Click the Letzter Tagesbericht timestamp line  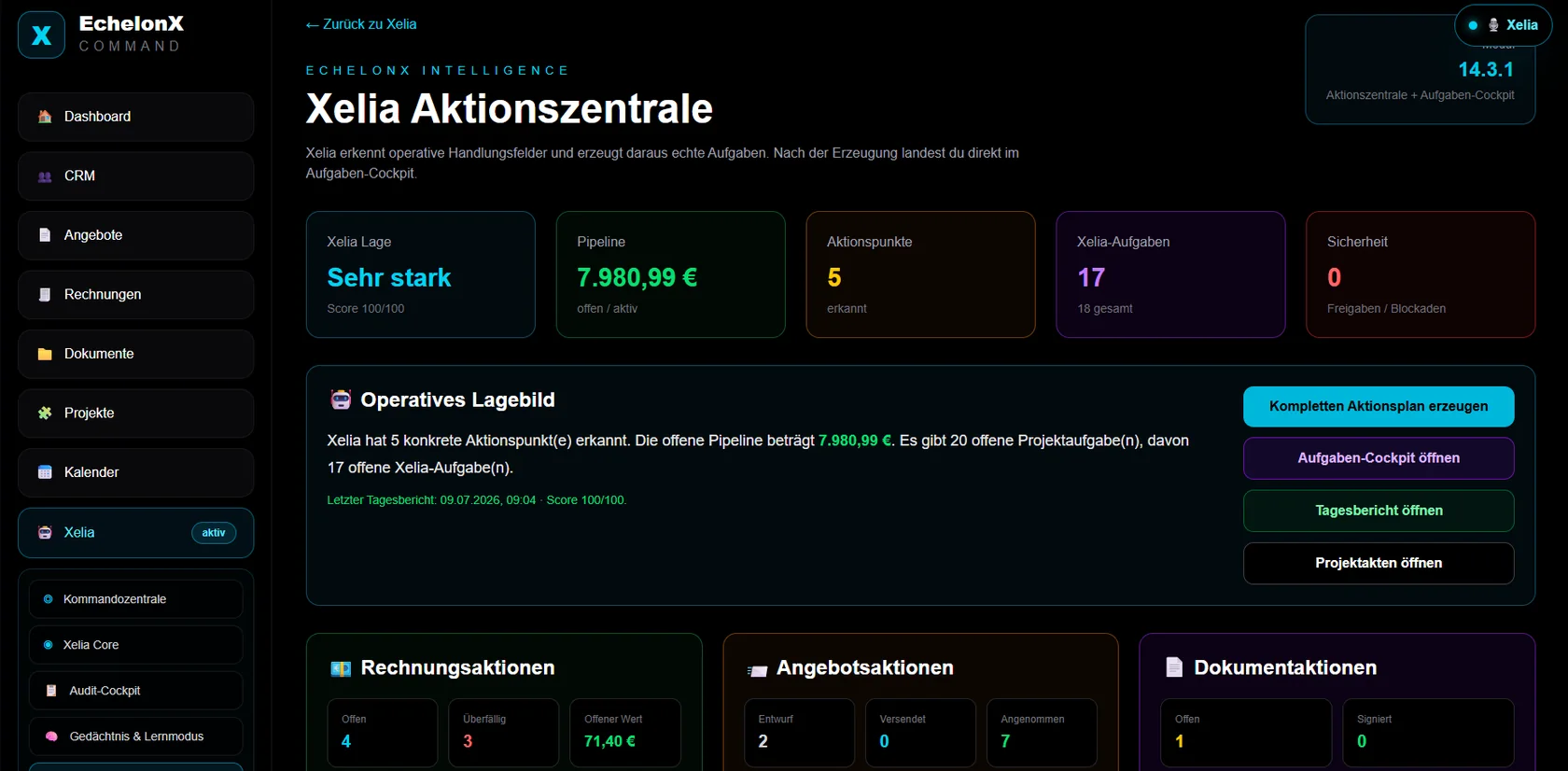coord(477,500)
